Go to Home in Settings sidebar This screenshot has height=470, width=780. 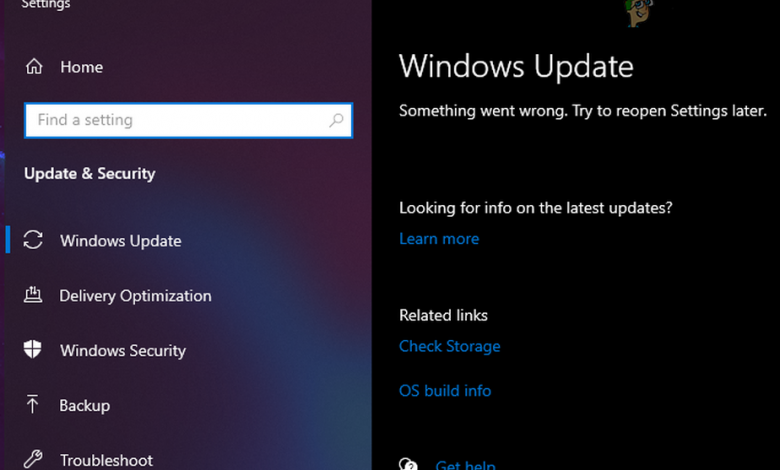81,67
